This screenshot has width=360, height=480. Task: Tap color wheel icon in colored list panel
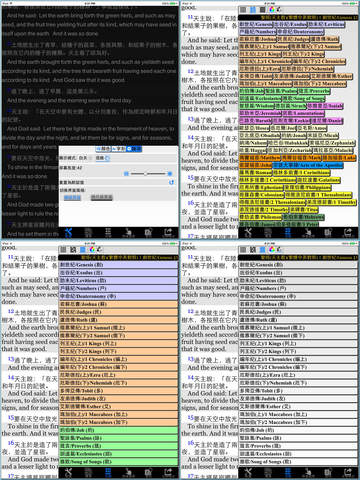pos(92,250)
